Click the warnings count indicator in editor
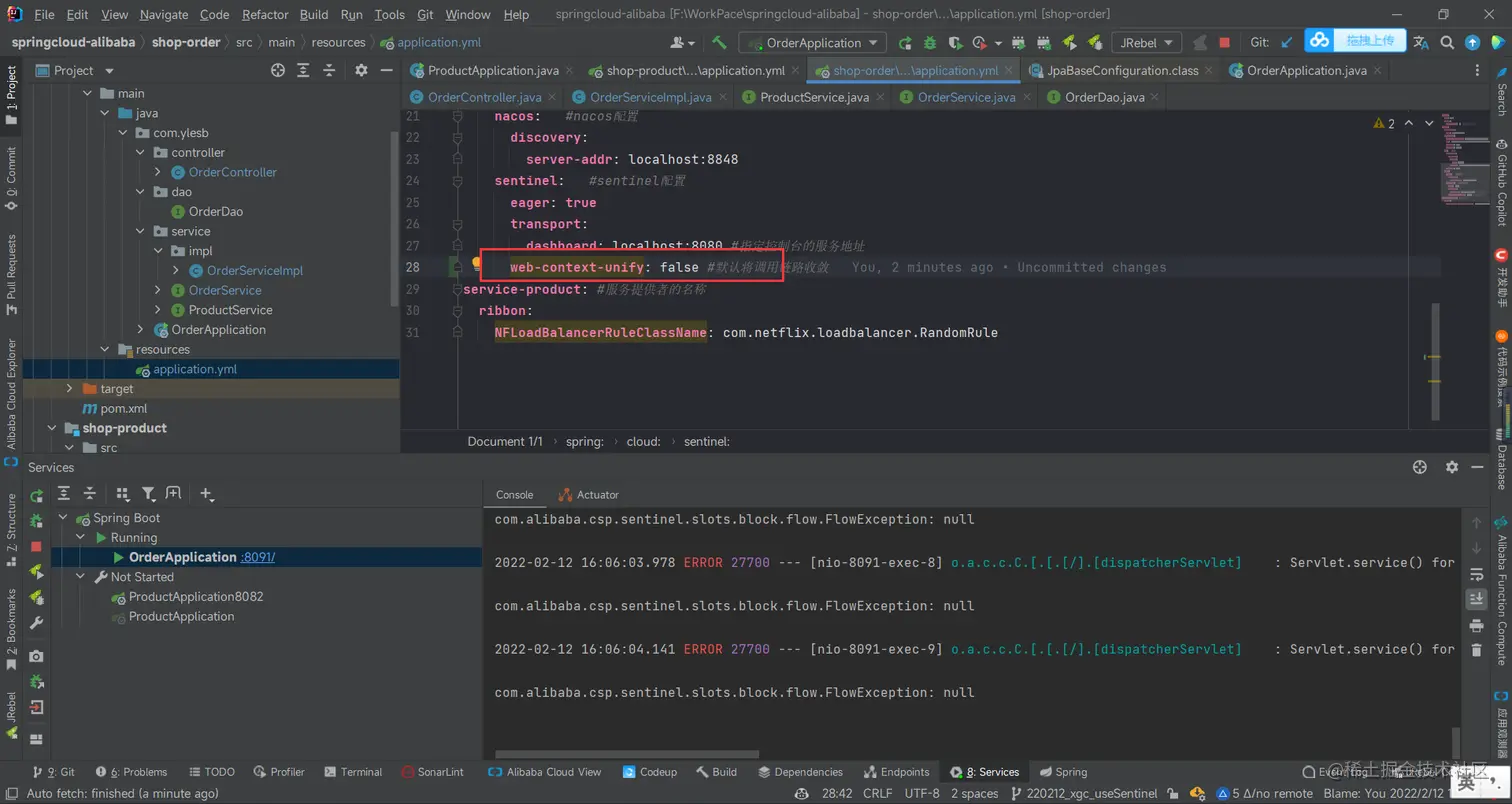Viewport: 1512px width, 804px height. pyautogui.click(x=1384, y=123)
